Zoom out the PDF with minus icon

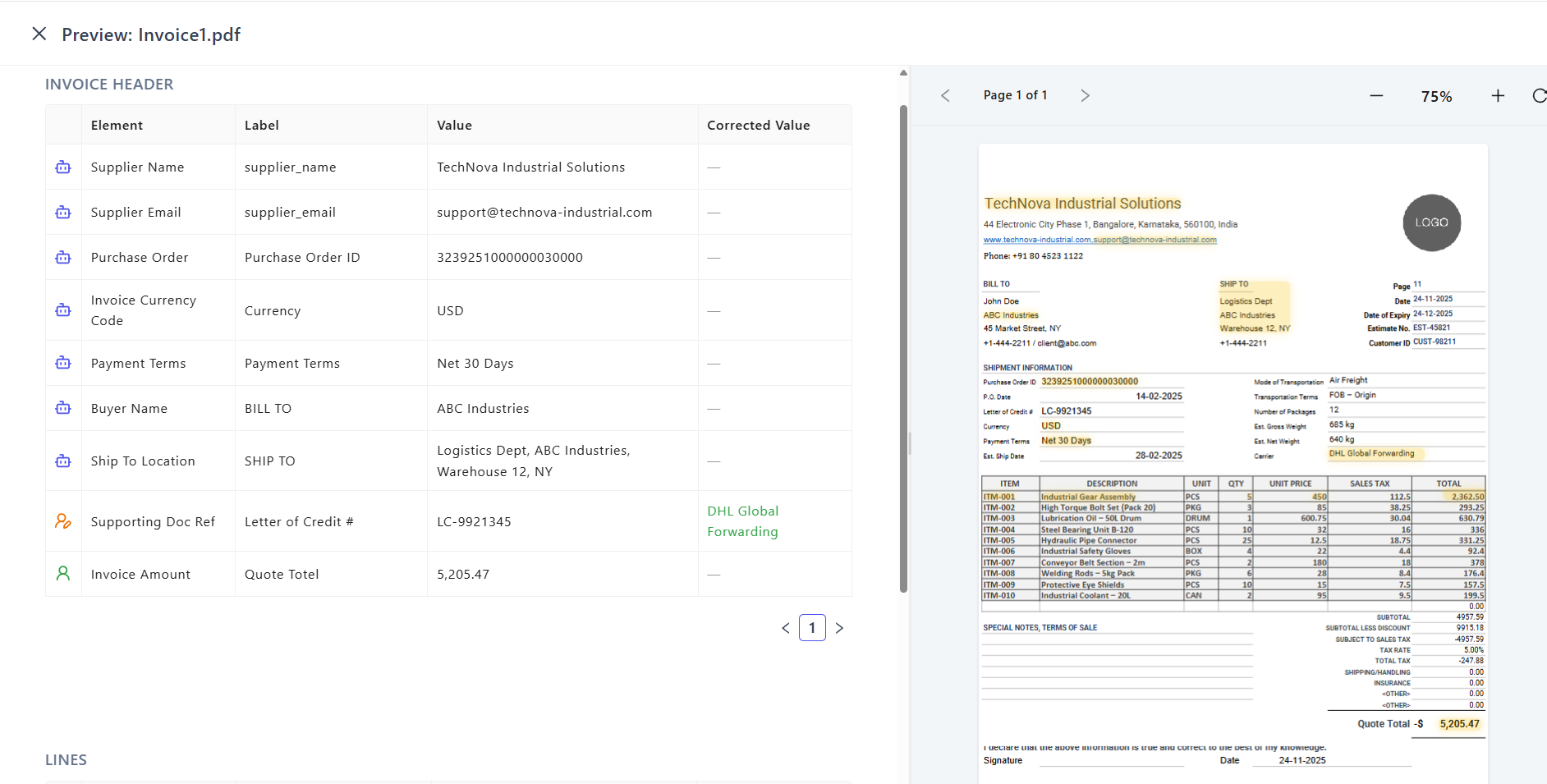point(1376,96)
